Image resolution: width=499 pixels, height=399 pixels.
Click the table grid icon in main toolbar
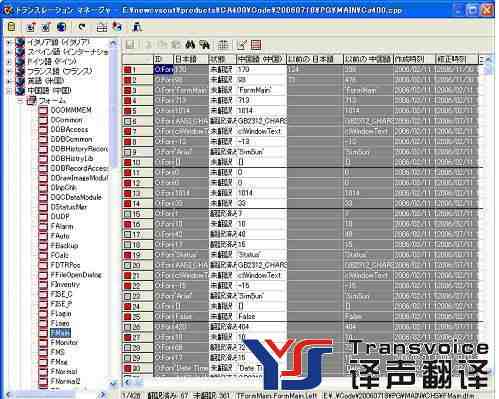102,27
